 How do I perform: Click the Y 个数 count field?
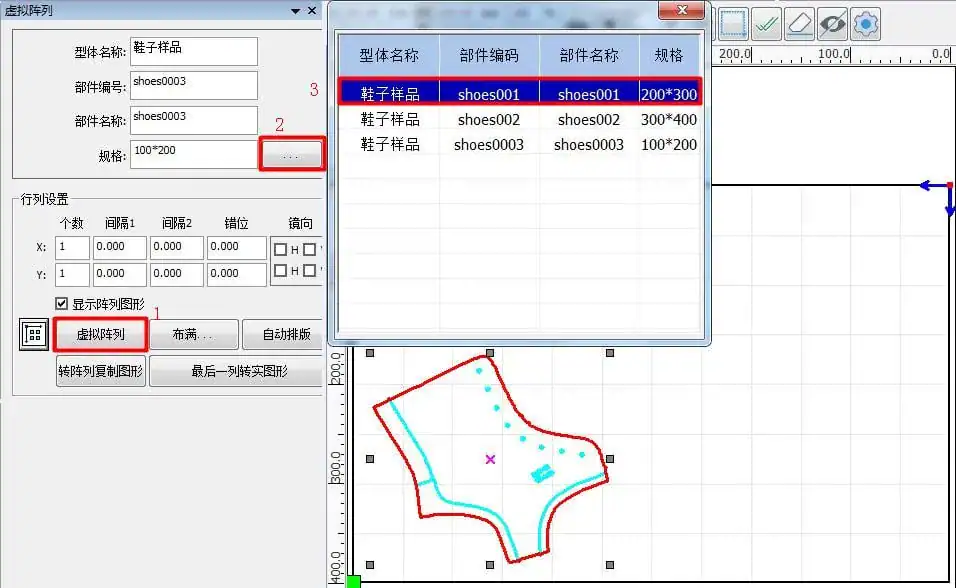pos(73,274)
